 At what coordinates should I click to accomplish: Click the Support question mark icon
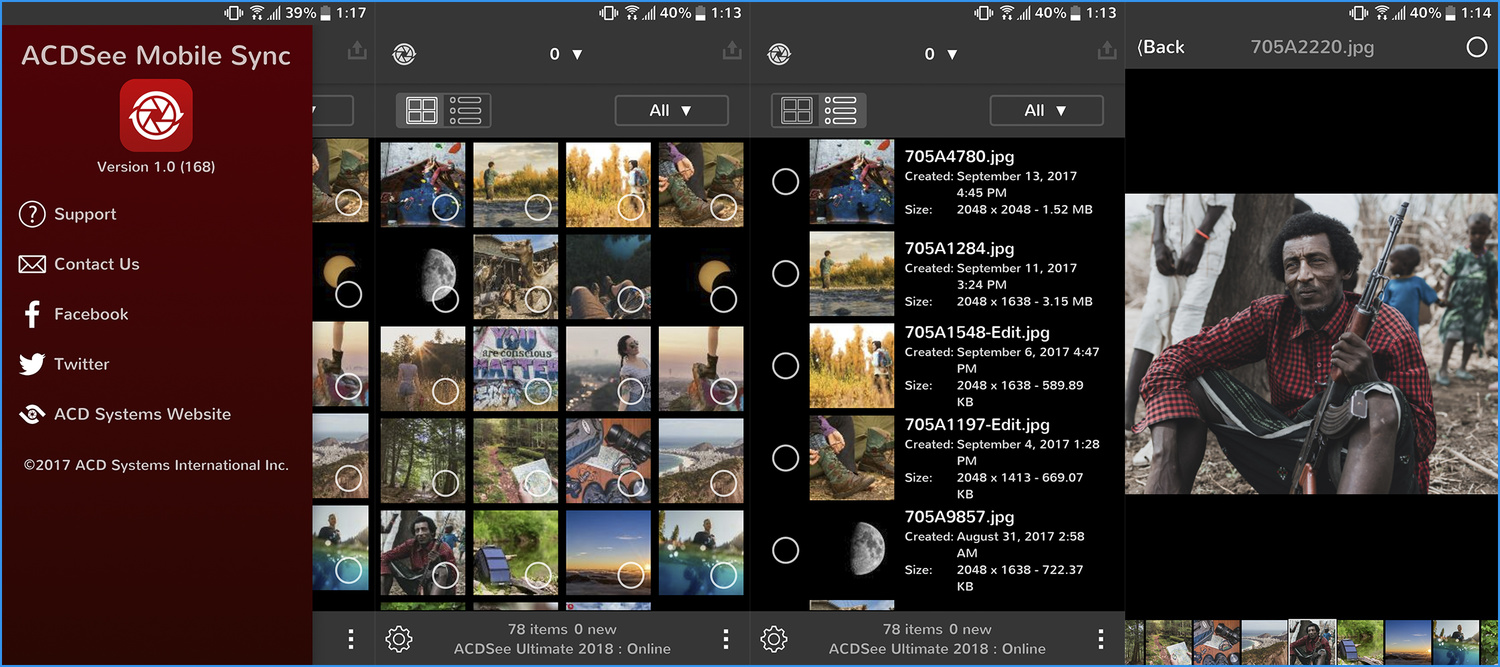32,214
